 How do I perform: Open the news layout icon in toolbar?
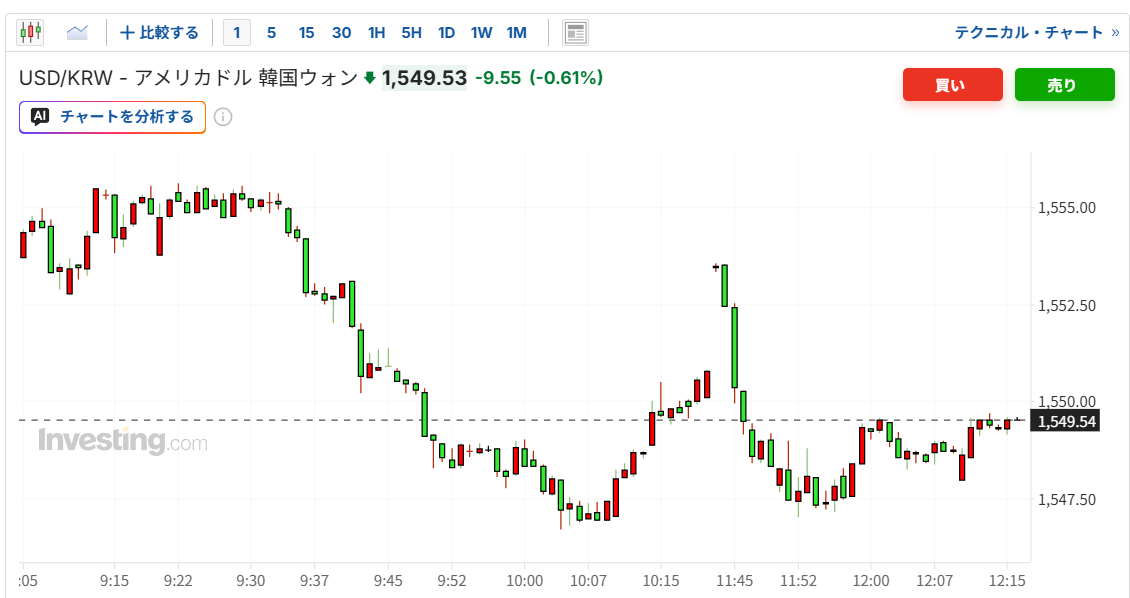(575, 32)
